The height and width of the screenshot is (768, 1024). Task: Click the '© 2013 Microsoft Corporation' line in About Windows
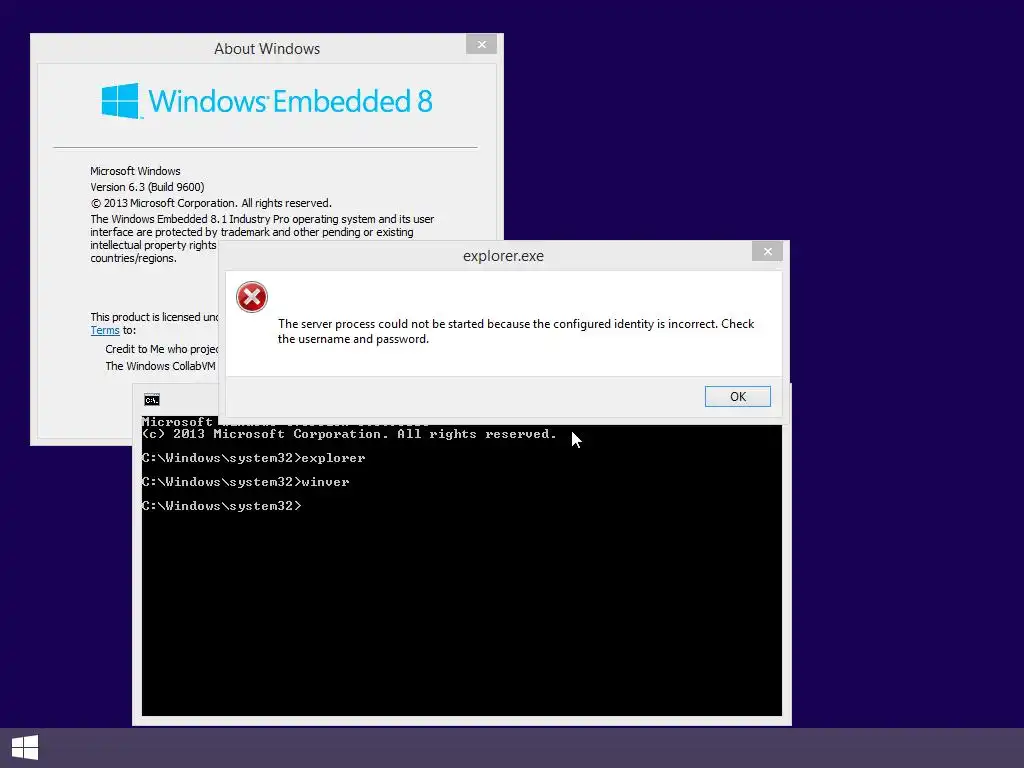[211, 203]
